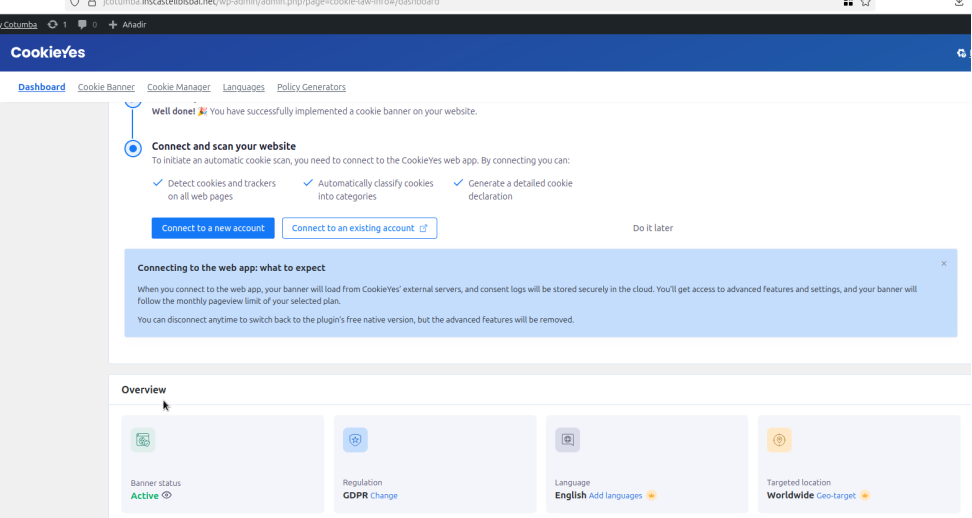972x518 pixels.
Task: Click the Do it later link
Action: [x=653, y=228]
